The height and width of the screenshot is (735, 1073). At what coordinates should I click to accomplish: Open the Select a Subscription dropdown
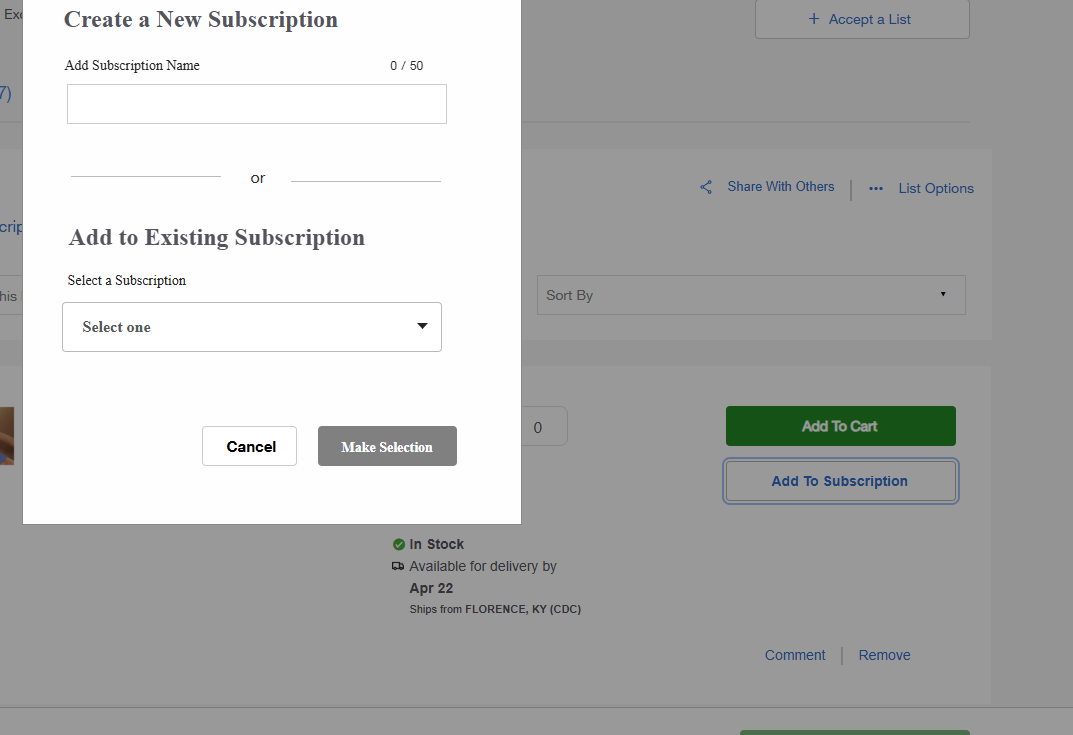(x=251, y=326)
